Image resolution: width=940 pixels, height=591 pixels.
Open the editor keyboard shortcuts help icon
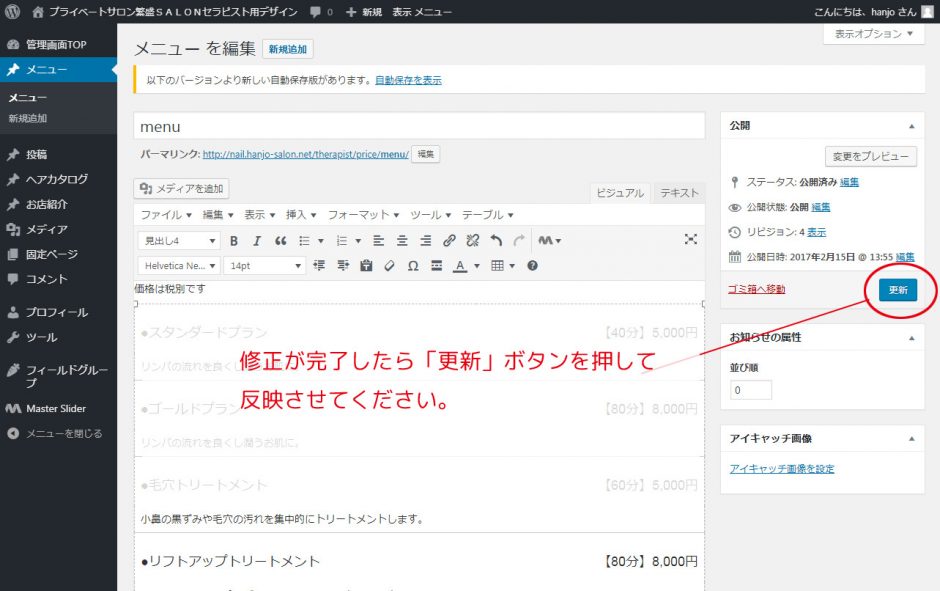[x=532, y=266]
